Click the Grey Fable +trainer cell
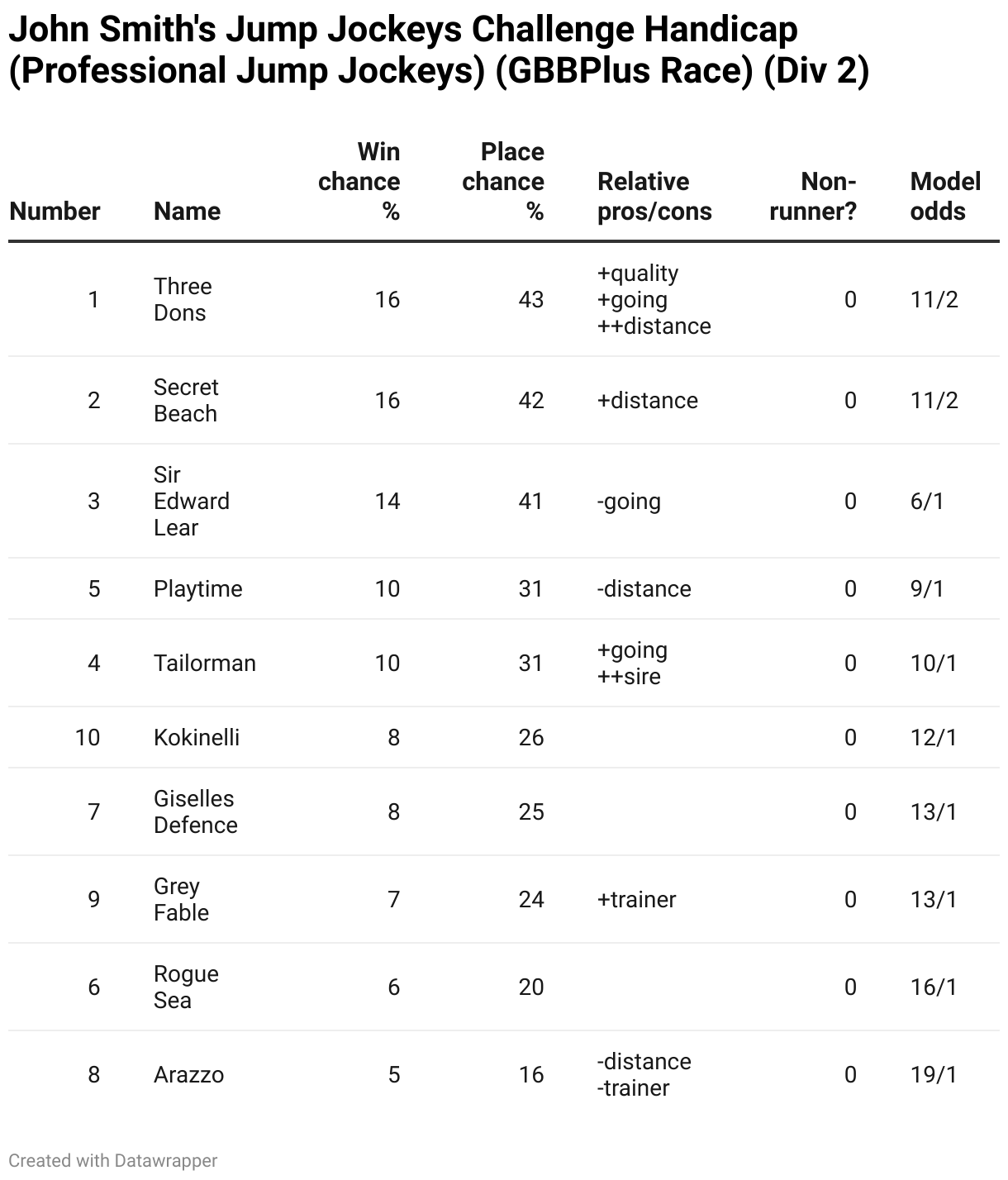This screenshot has width=1008, height=1180. point(636,899)
